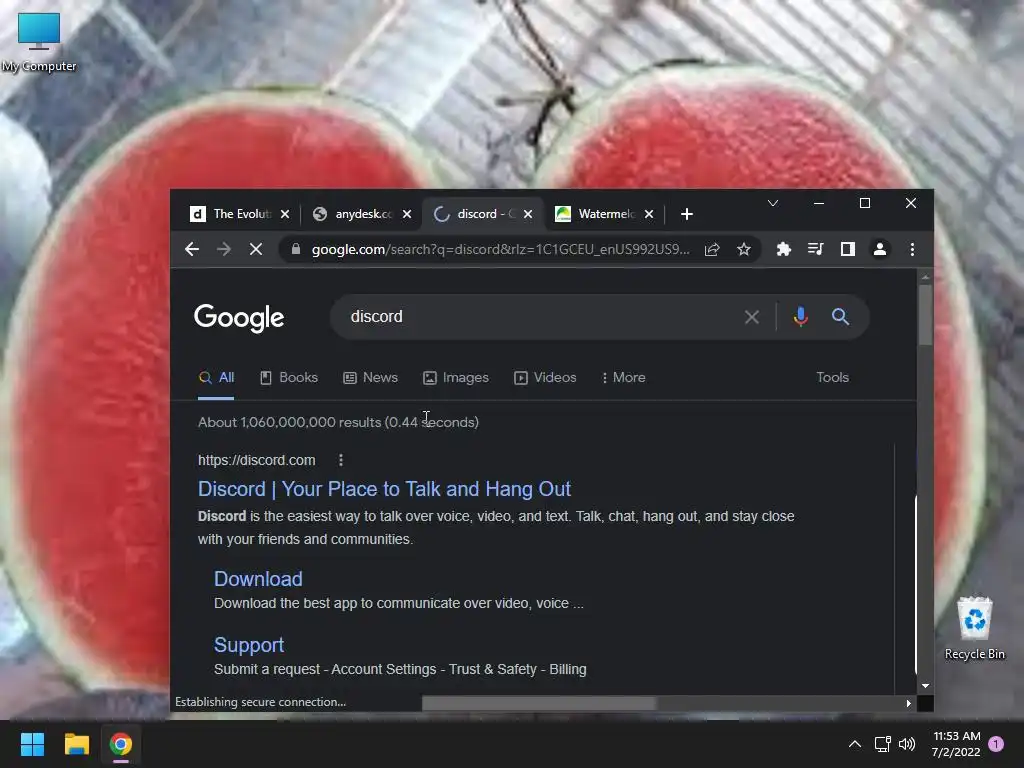The image size is (1024, 768).
Task: Open network status tray icon
Action: 882,744
